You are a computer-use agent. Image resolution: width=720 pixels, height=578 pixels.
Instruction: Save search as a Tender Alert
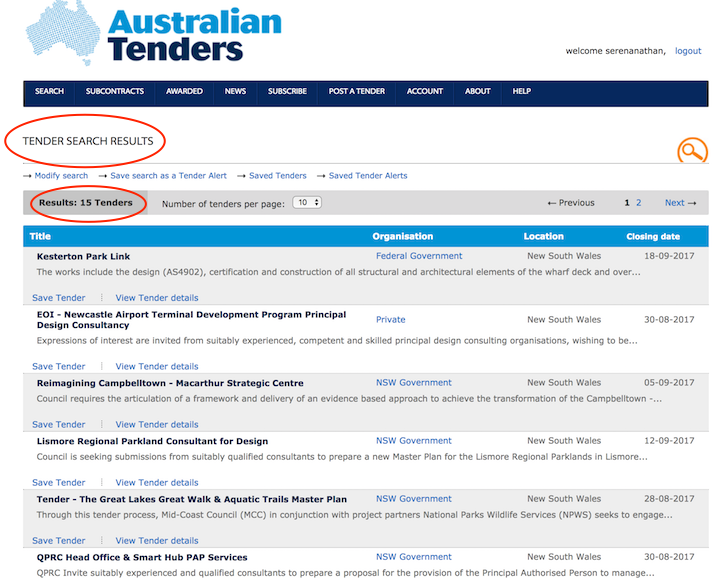[x=169, y=175]
